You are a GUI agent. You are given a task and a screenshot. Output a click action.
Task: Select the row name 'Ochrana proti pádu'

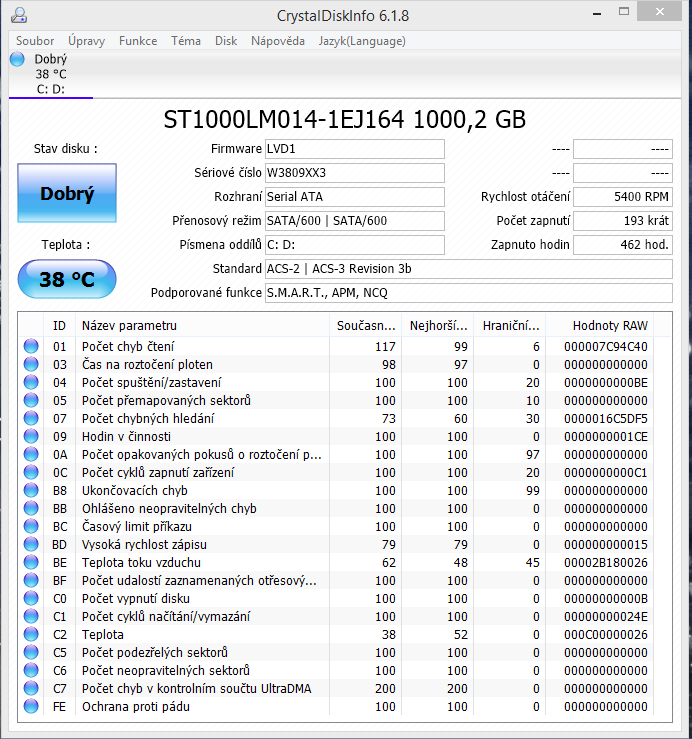point(136,706)
